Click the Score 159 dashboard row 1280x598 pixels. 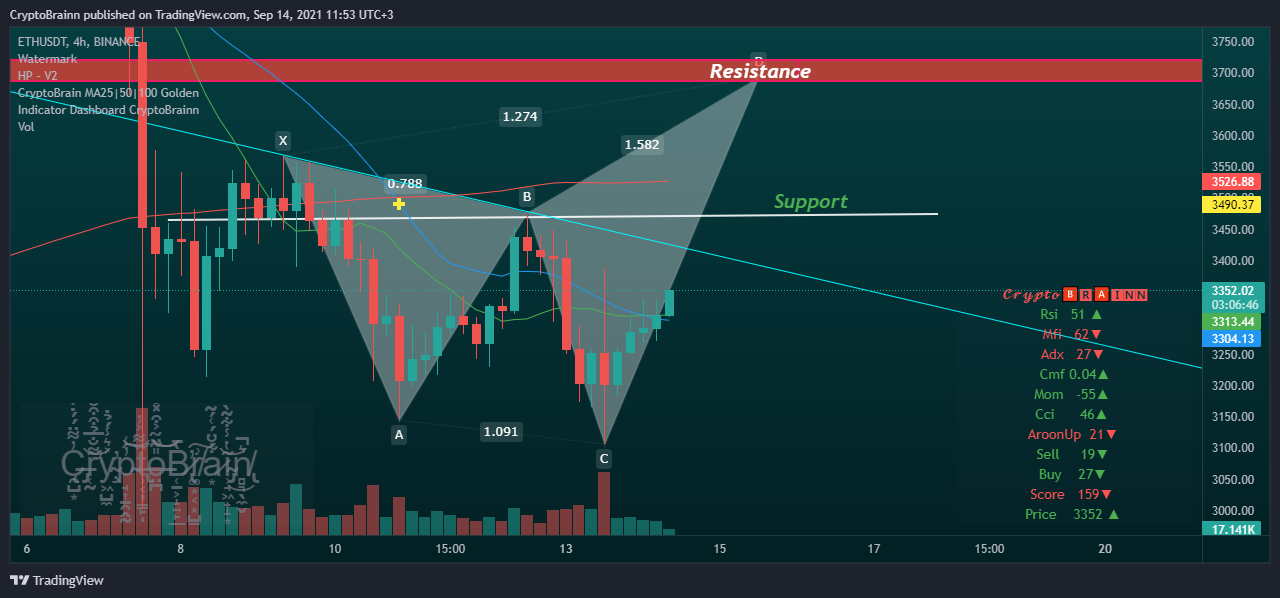pos(1071,494)
